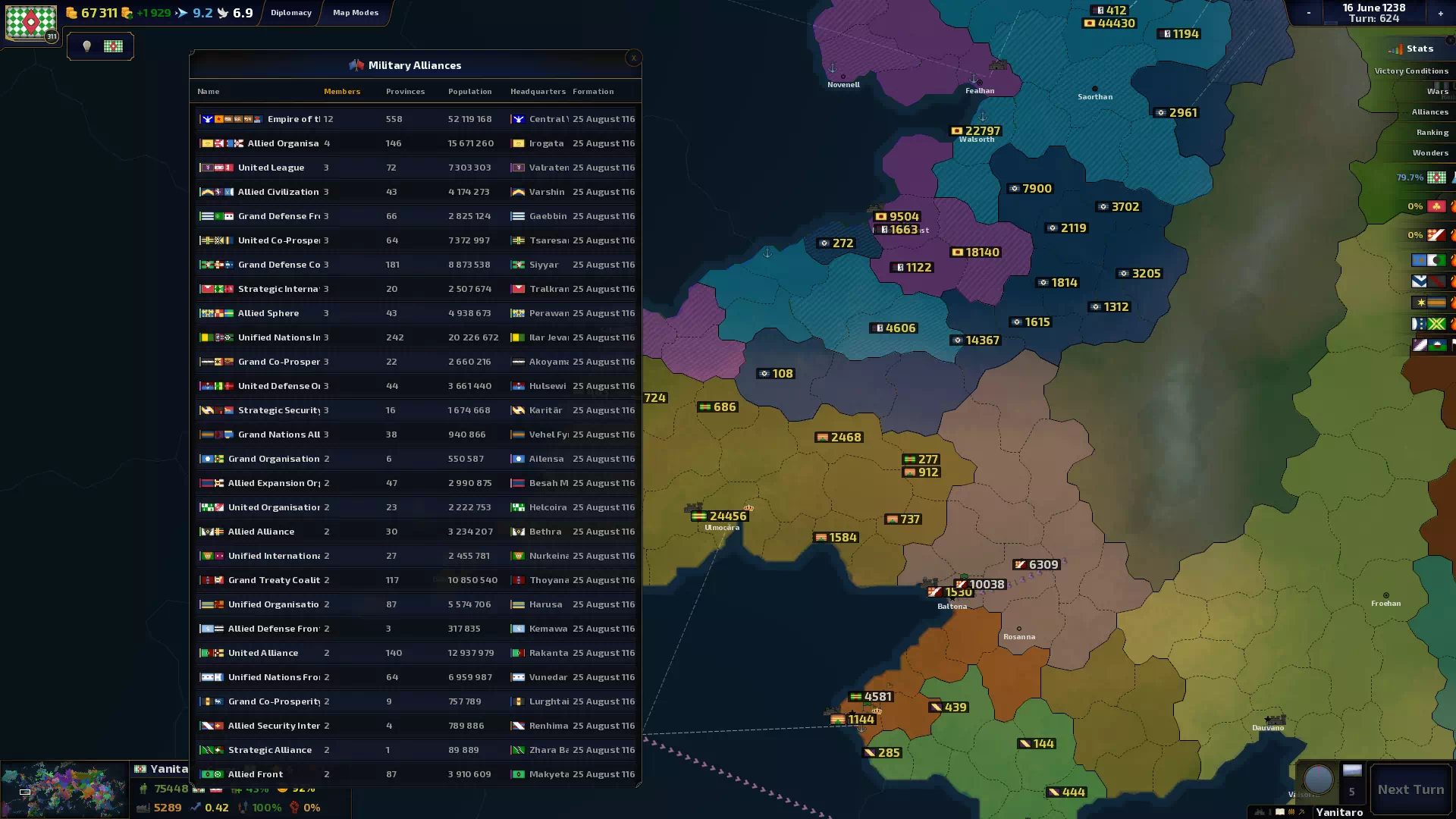Viewport: 1456px width, 819px height.
Task: Click the Stats bar chart icon
Action: (x=1395, y=49)
